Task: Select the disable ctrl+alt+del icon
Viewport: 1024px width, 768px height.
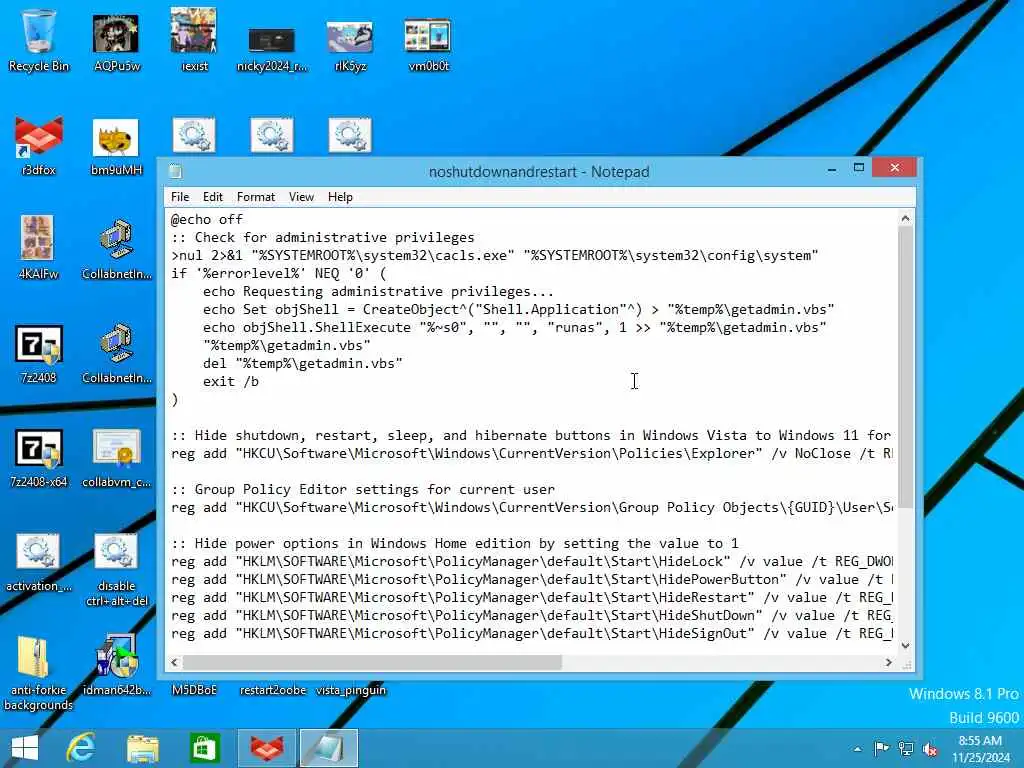Action: coord(116,568)
